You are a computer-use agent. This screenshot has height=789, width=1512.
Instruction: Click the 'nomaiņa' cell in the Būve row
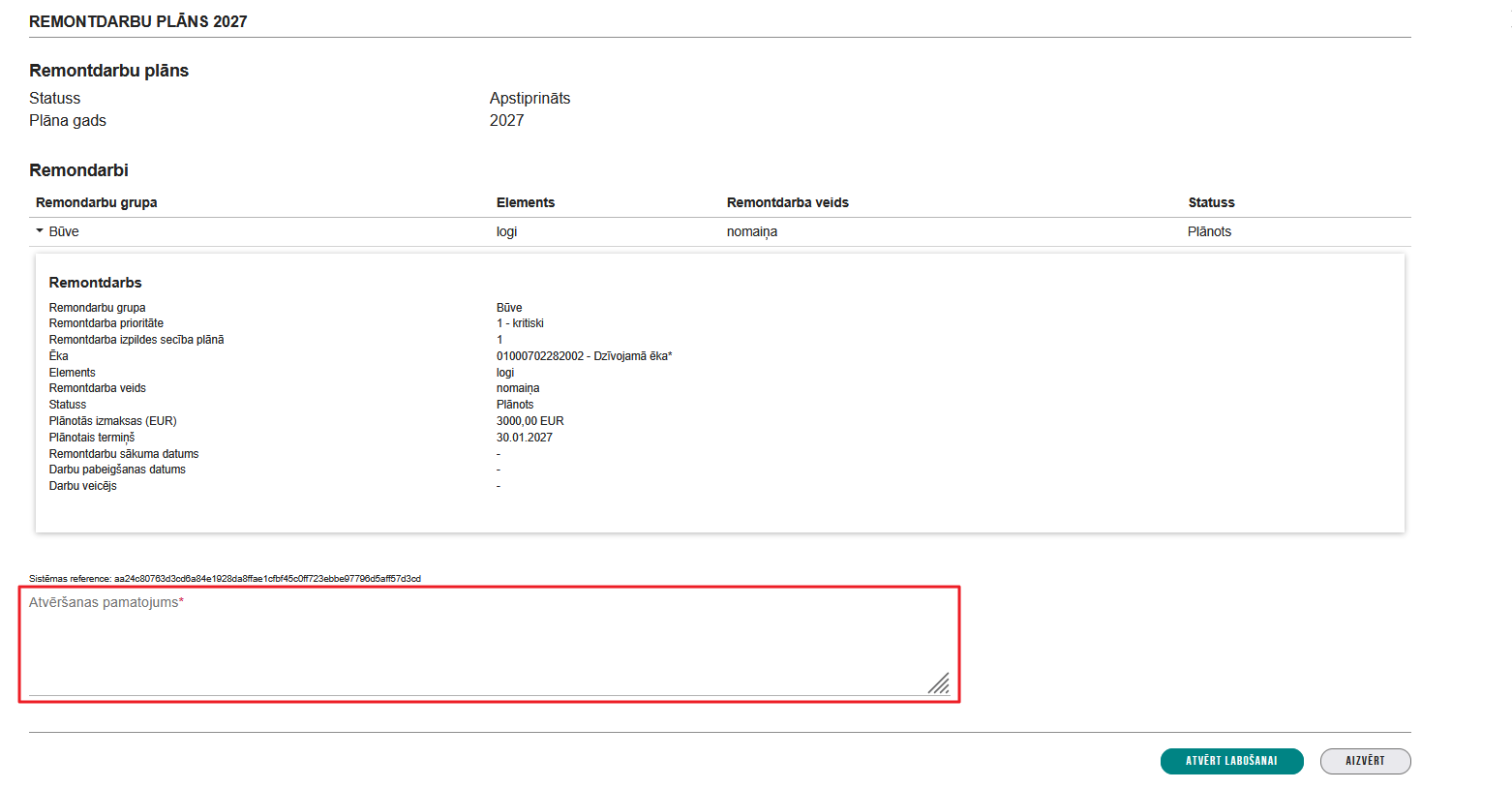click(752, 231)
